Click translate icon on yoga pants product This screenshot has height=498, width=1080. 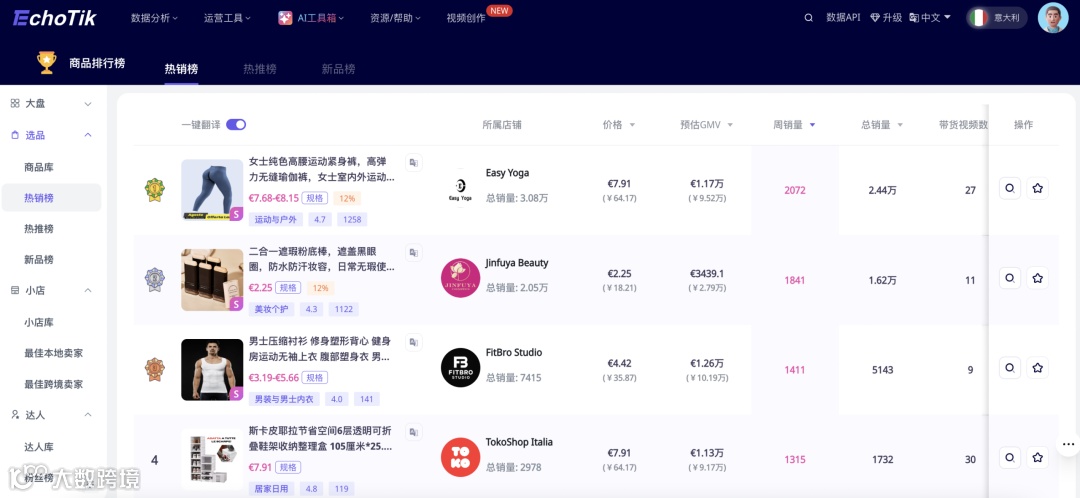pos(413,162)
